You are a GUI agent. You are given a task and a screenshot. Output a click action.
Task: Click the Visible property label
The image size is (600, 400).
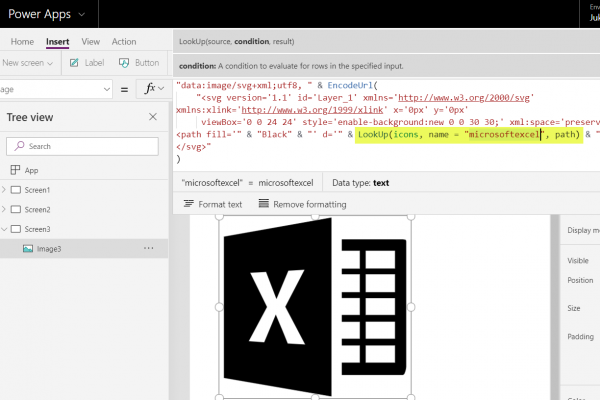coord(578,261)
